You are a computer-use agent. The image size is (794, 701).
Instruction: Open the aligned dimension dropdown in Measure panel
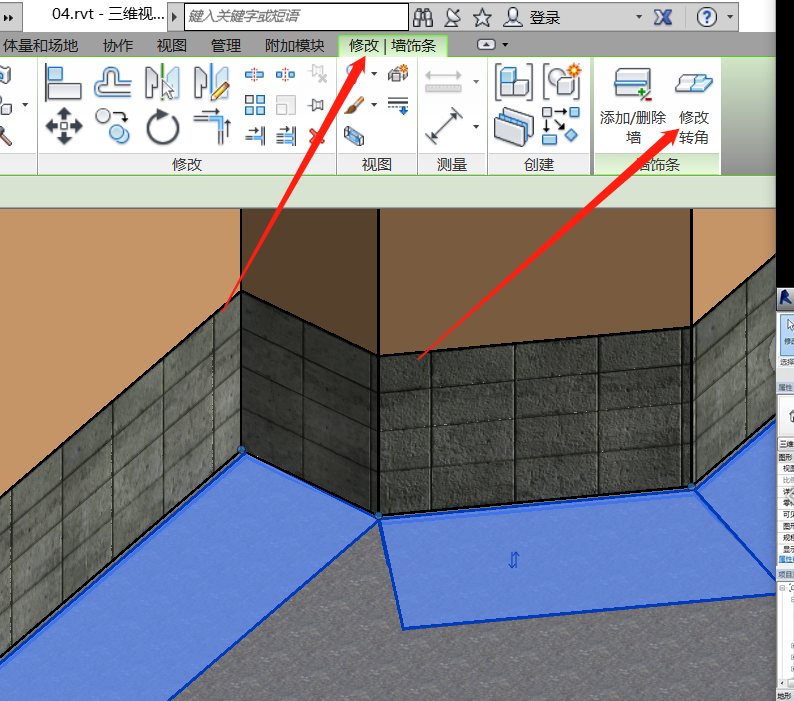[476, 127]
